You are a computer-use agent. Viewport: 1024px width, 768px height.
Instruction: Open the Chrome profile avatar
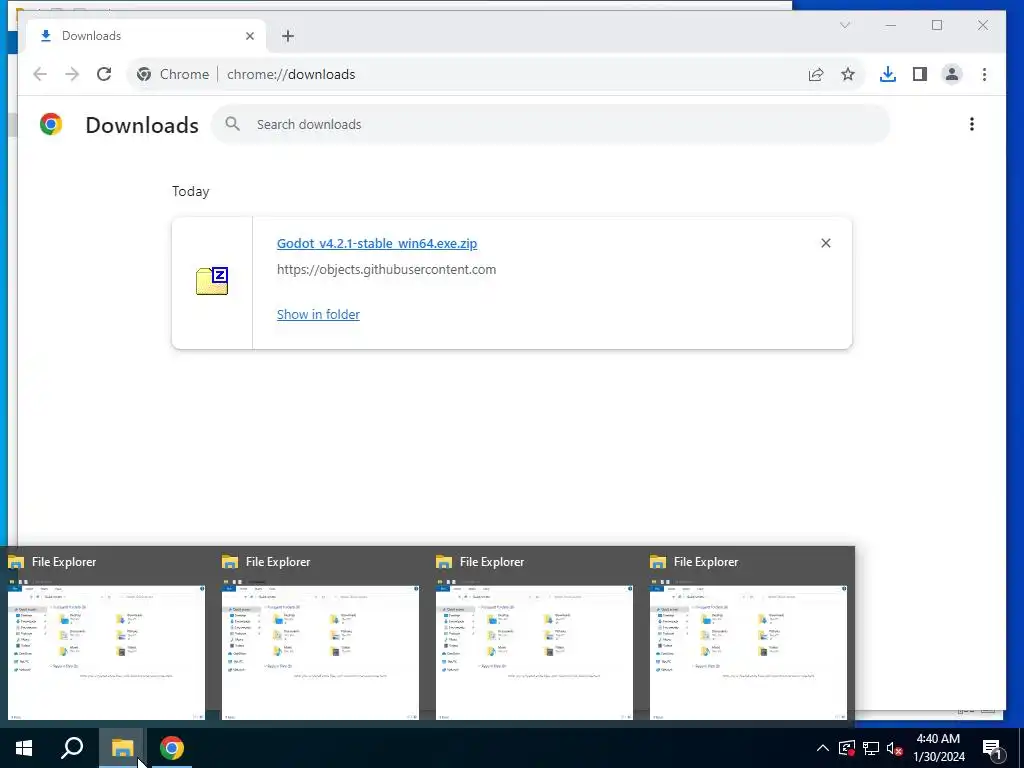point(952,74)
